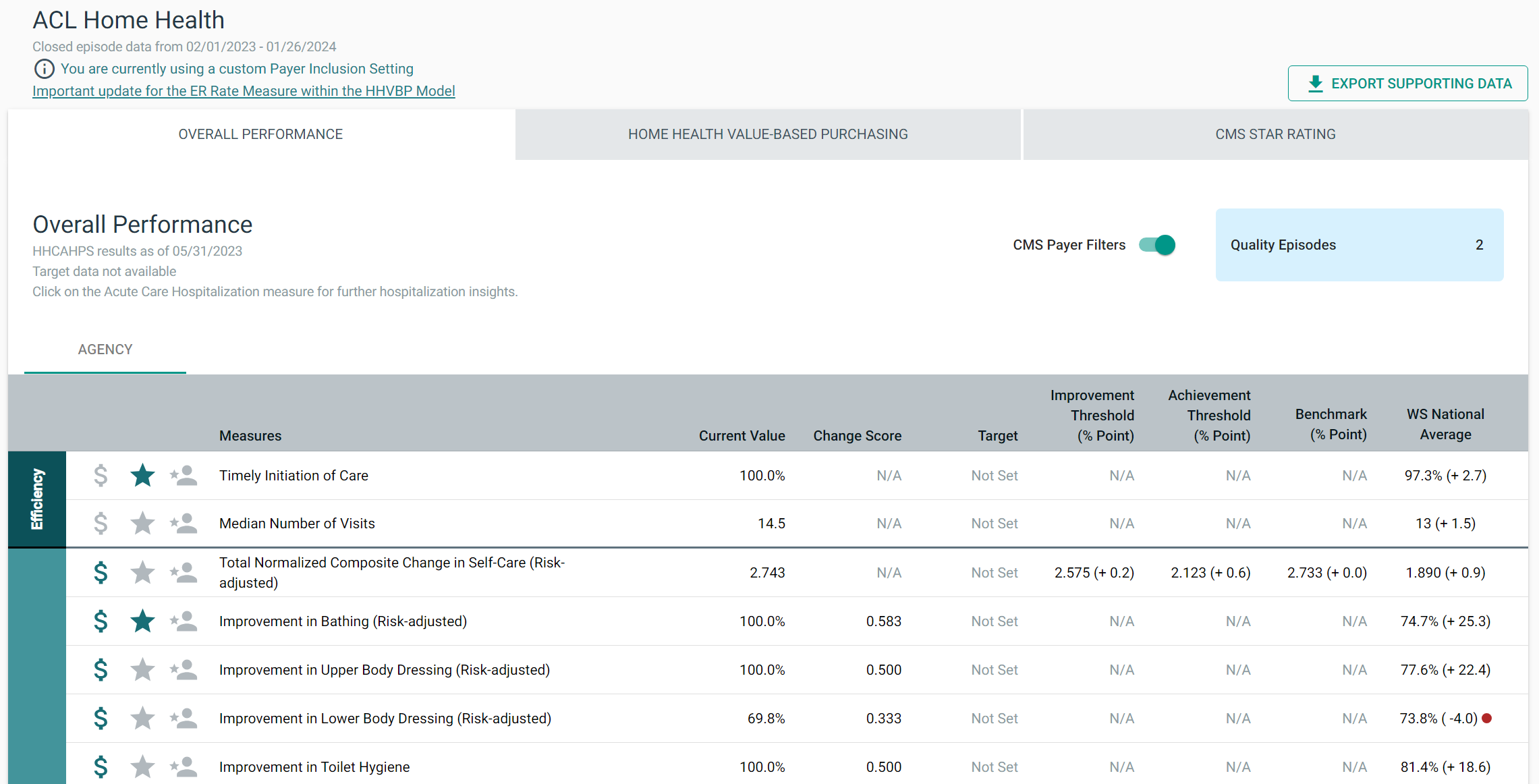
Task: Unstar the Improvement in Bathing measure
Action: pyautogui.click(x=142, y=621)
